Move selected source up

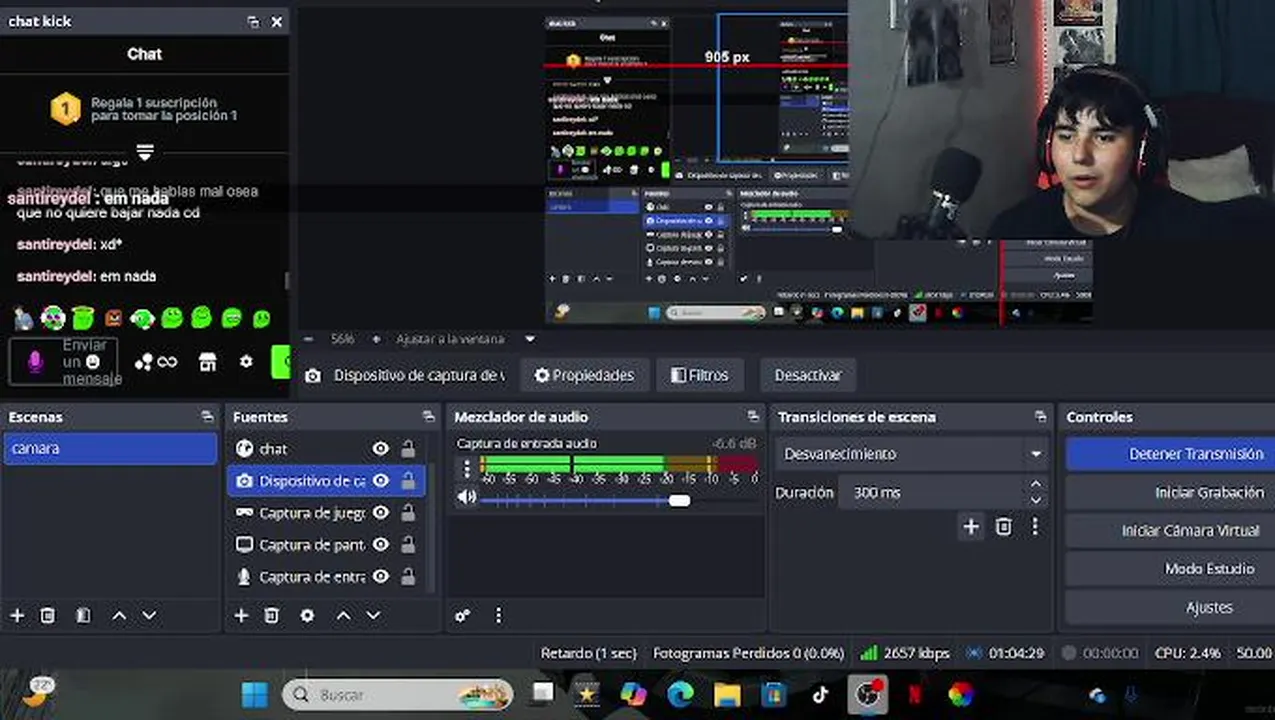click(343, 615)
